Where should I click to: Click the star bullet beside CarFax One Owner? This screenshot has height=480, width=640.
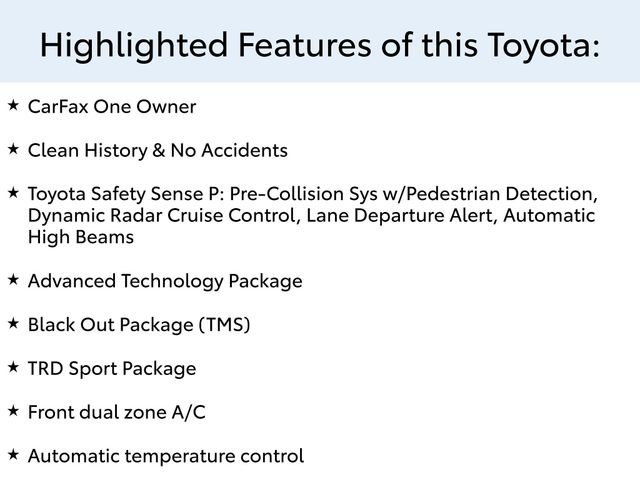13,105
